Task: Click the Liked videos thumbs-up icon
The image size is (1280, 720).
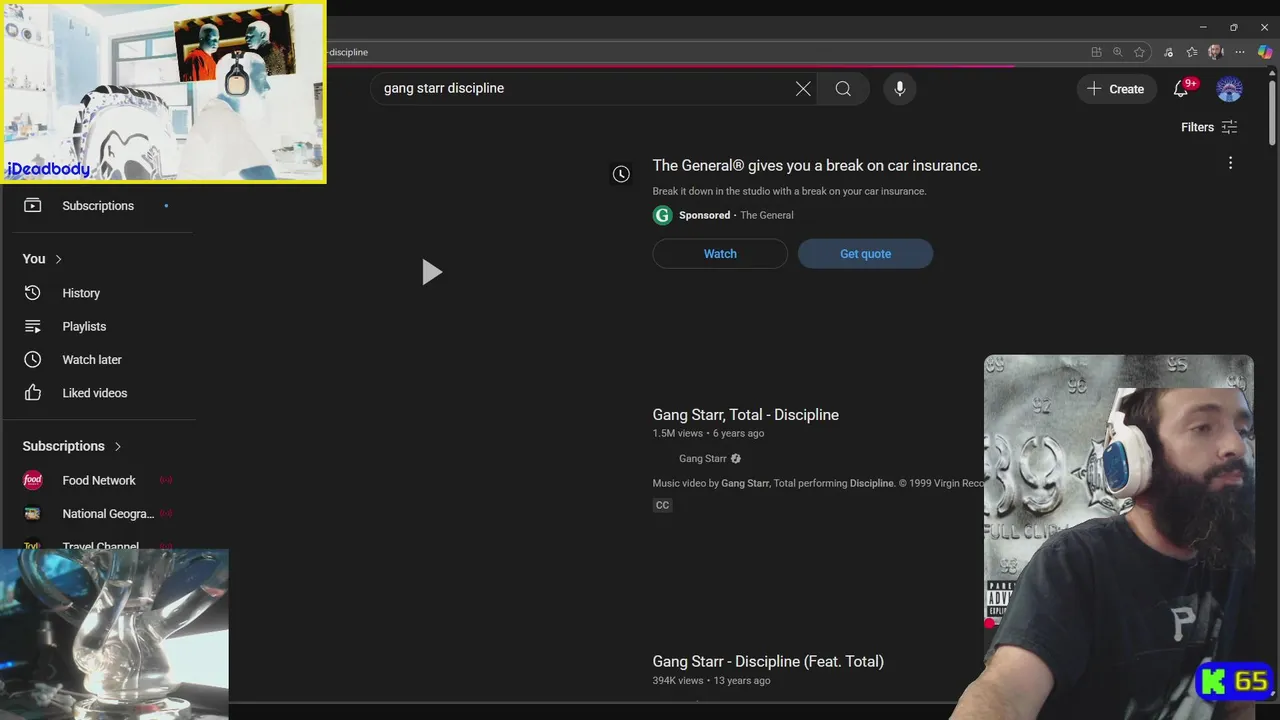Action: (33, 393)
